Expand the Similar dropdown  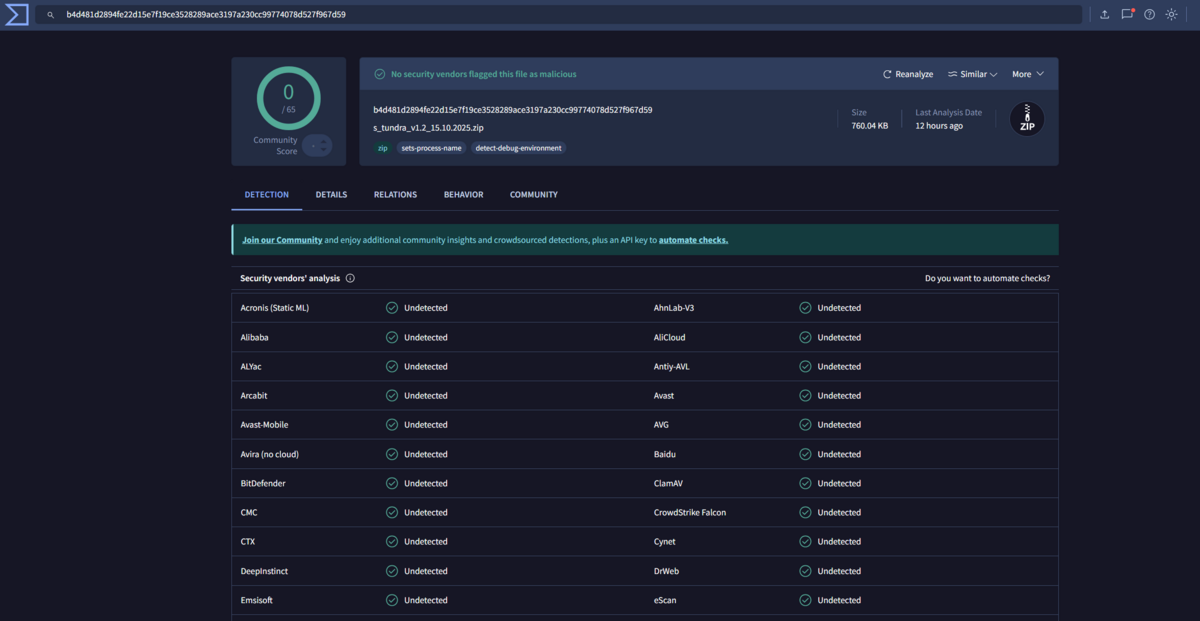coord(973,74)
